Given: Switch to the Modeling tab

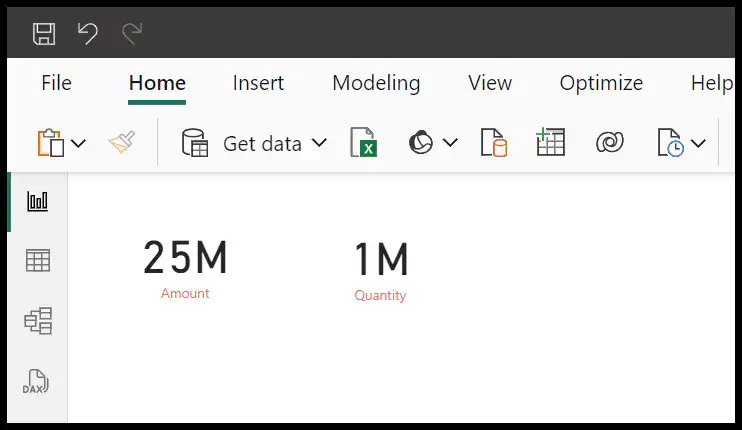Looking at the screenshot, I should tap(376, 83).
